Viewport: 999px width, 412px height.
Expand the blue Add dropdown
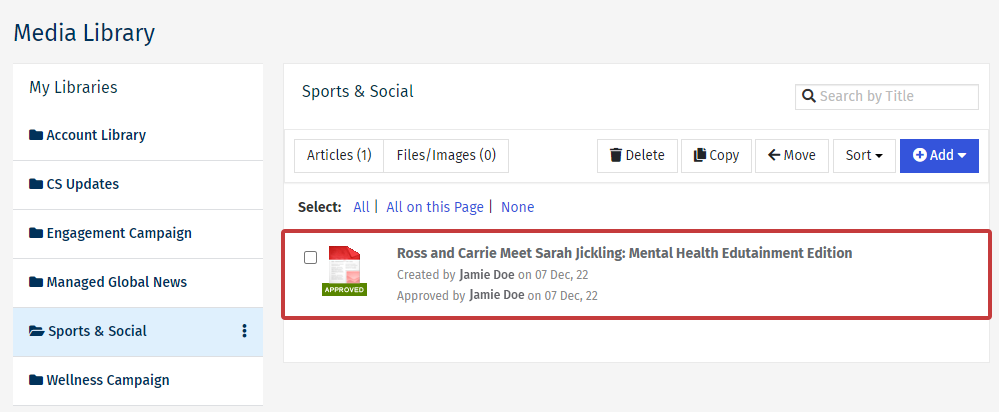click(x=939, y=155)
